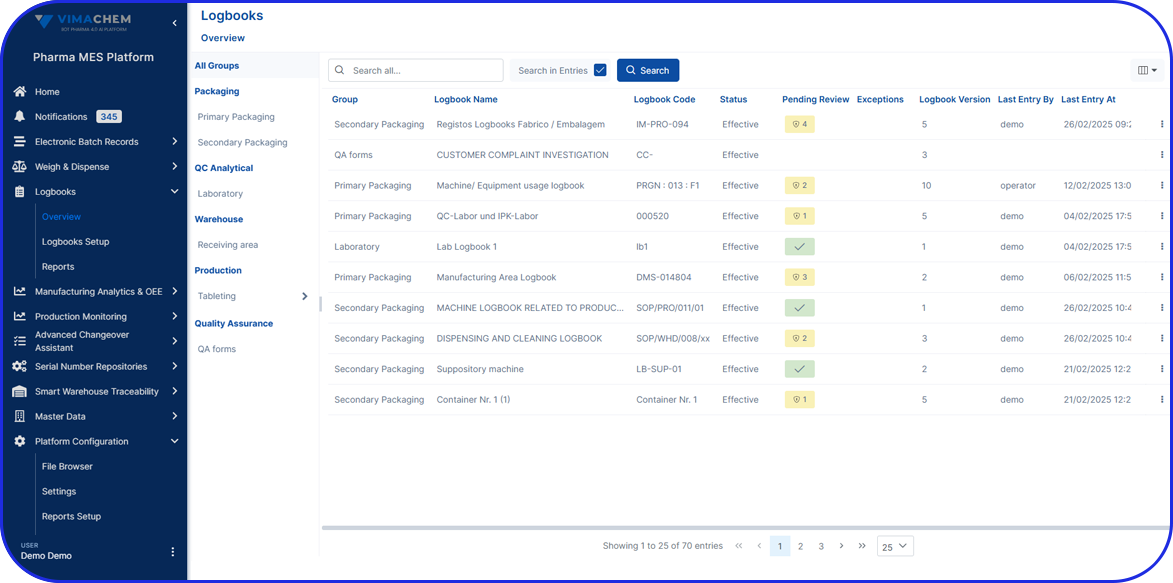
Task: Select Reports under Logbooks
Action: pyautogui.click(x=58, y=267)
